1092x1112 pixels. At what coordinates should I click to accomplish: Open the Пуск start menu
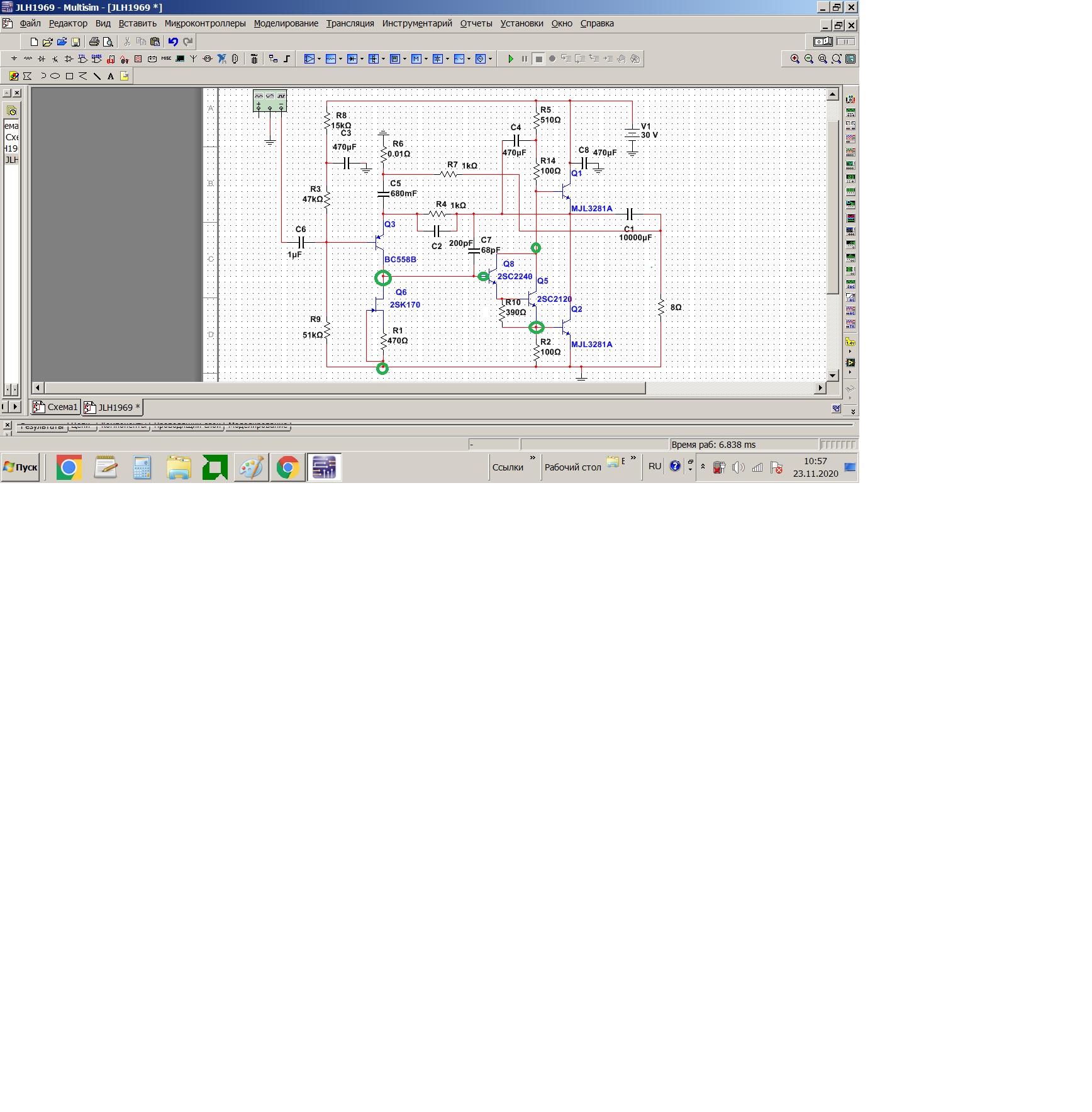[20, 467]
